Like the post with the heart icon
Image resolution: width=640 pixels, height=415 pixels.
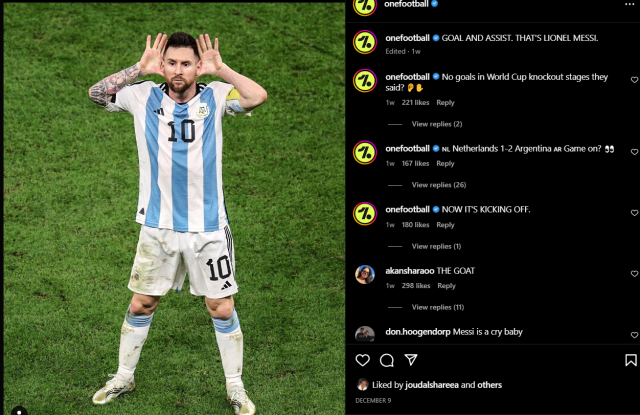pos(362,360)
